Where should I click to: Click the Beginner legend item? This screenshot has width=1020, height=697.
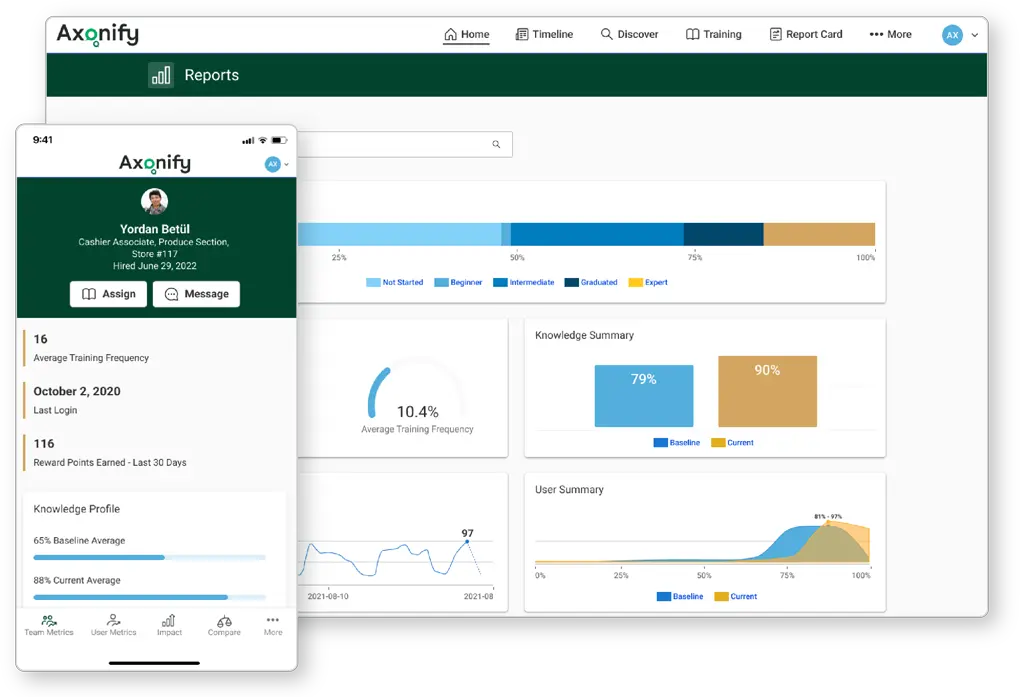pos(458,282)
